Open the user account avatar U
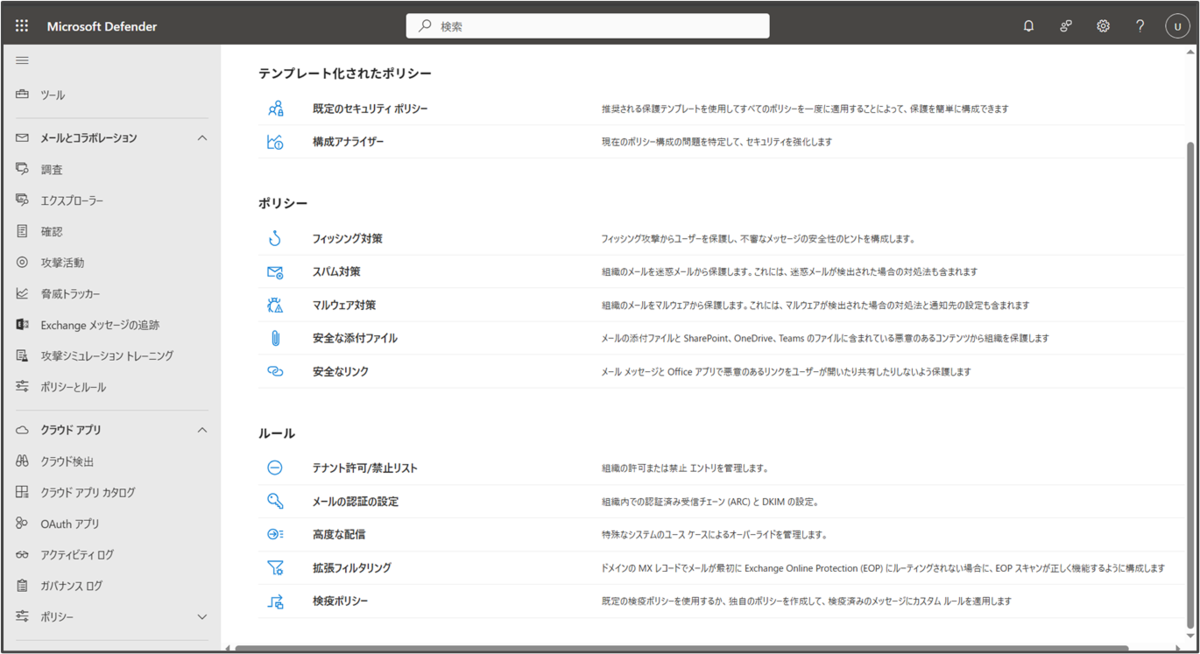The image size is (1200, 654). click(1177, 26)
